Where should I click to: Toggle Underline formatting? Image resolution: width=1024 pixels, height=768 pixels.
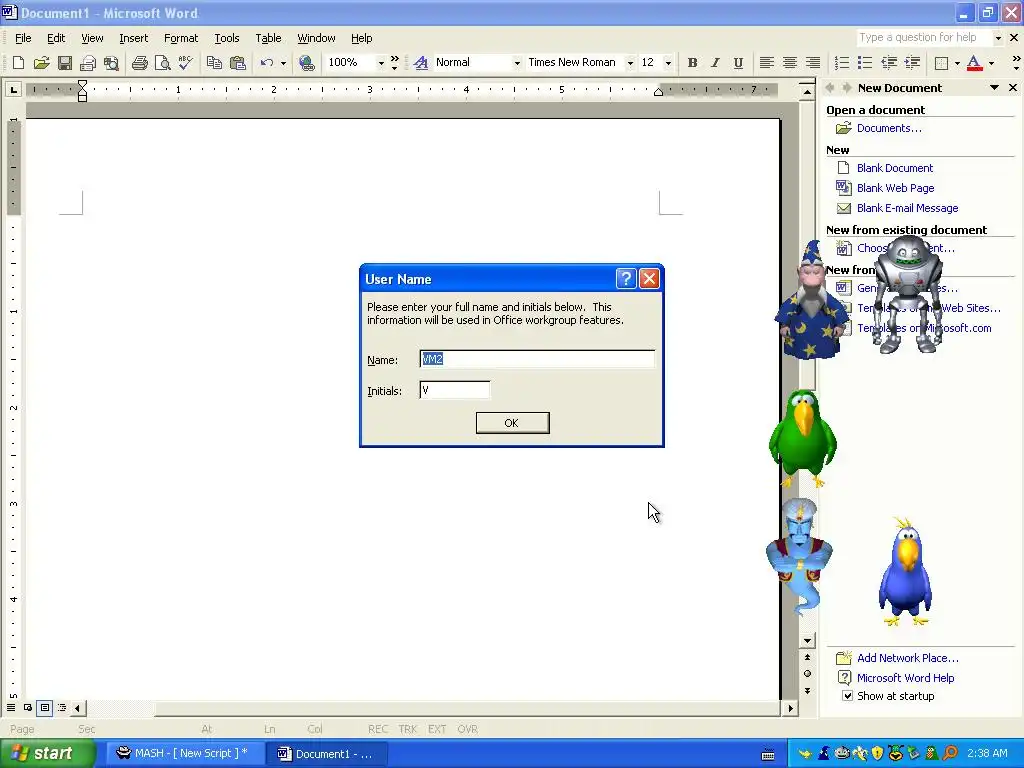click(738, 63)
